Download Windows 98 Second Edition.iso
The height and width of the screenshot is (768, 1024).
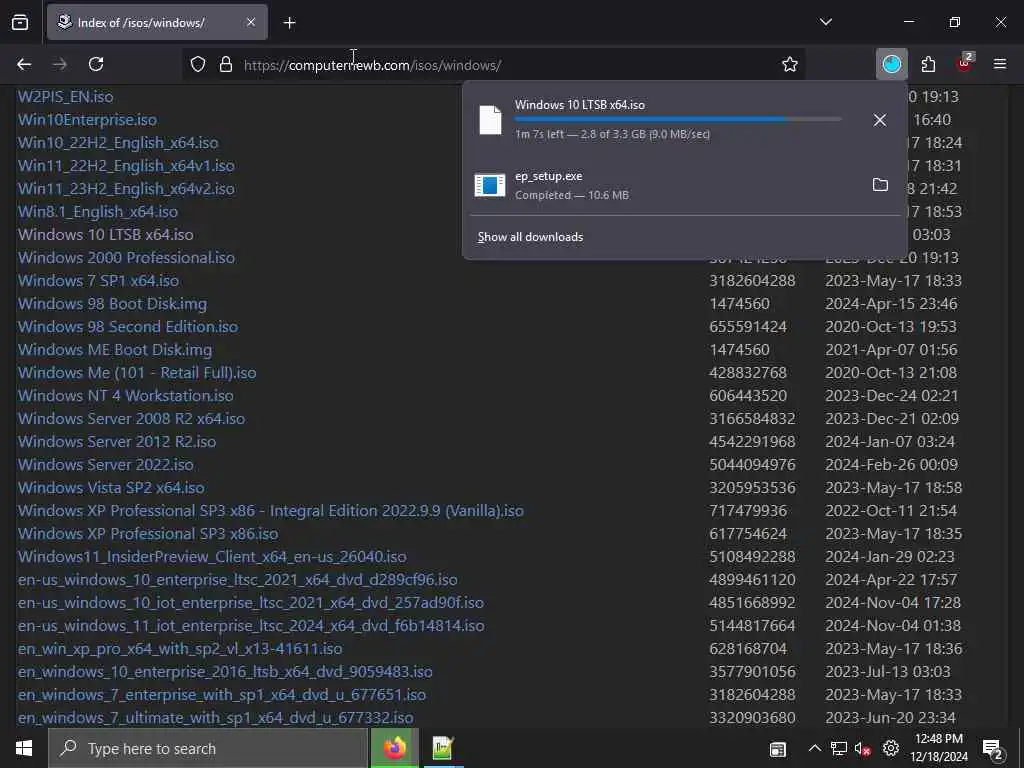click(127, 327)
